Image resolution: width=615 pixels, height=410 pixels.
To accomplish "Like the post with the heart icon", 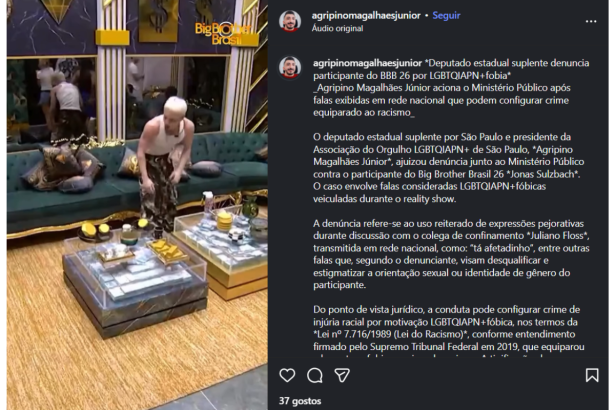I will pos(287,375).
